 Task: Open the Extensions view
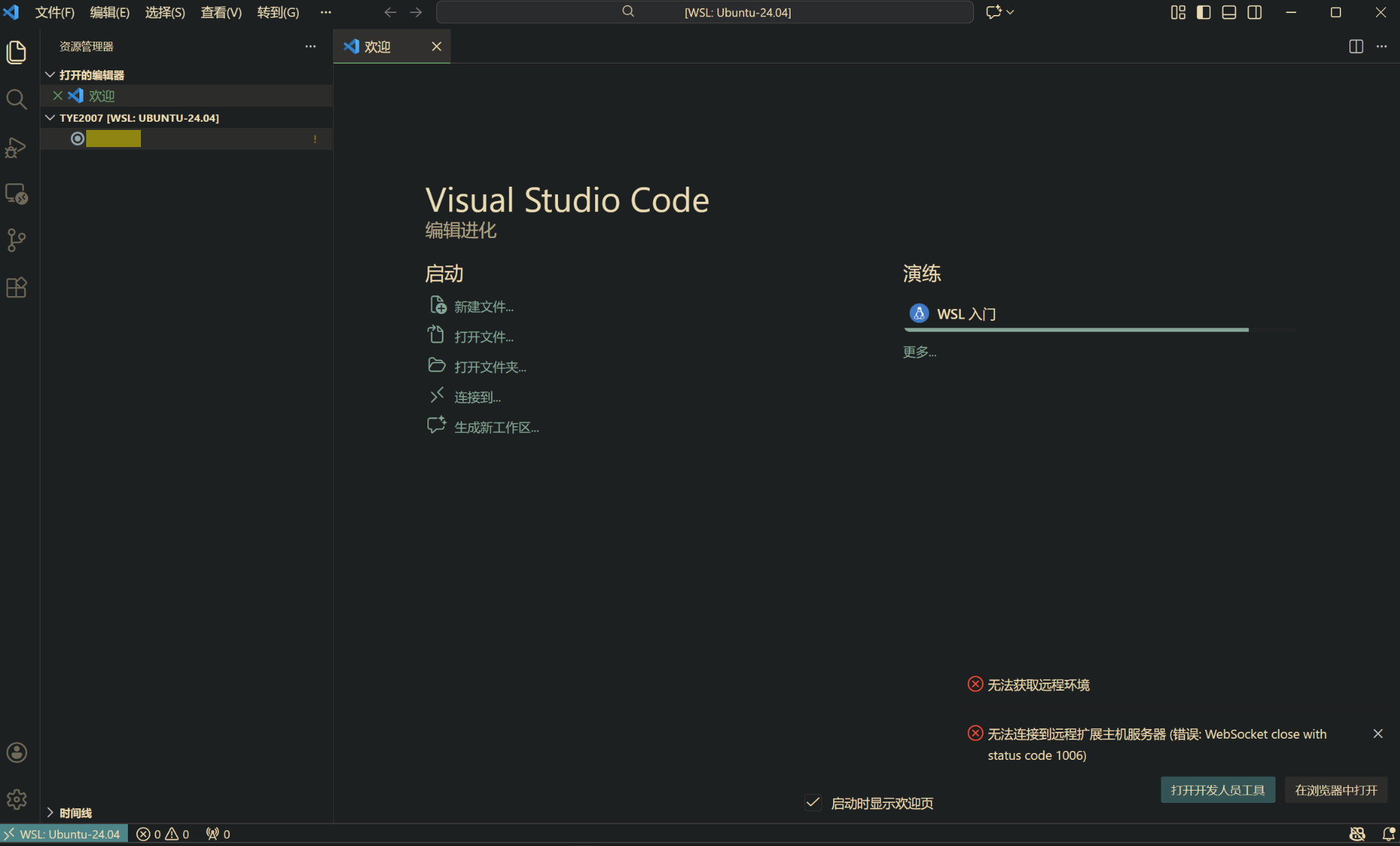coord(16,287)
